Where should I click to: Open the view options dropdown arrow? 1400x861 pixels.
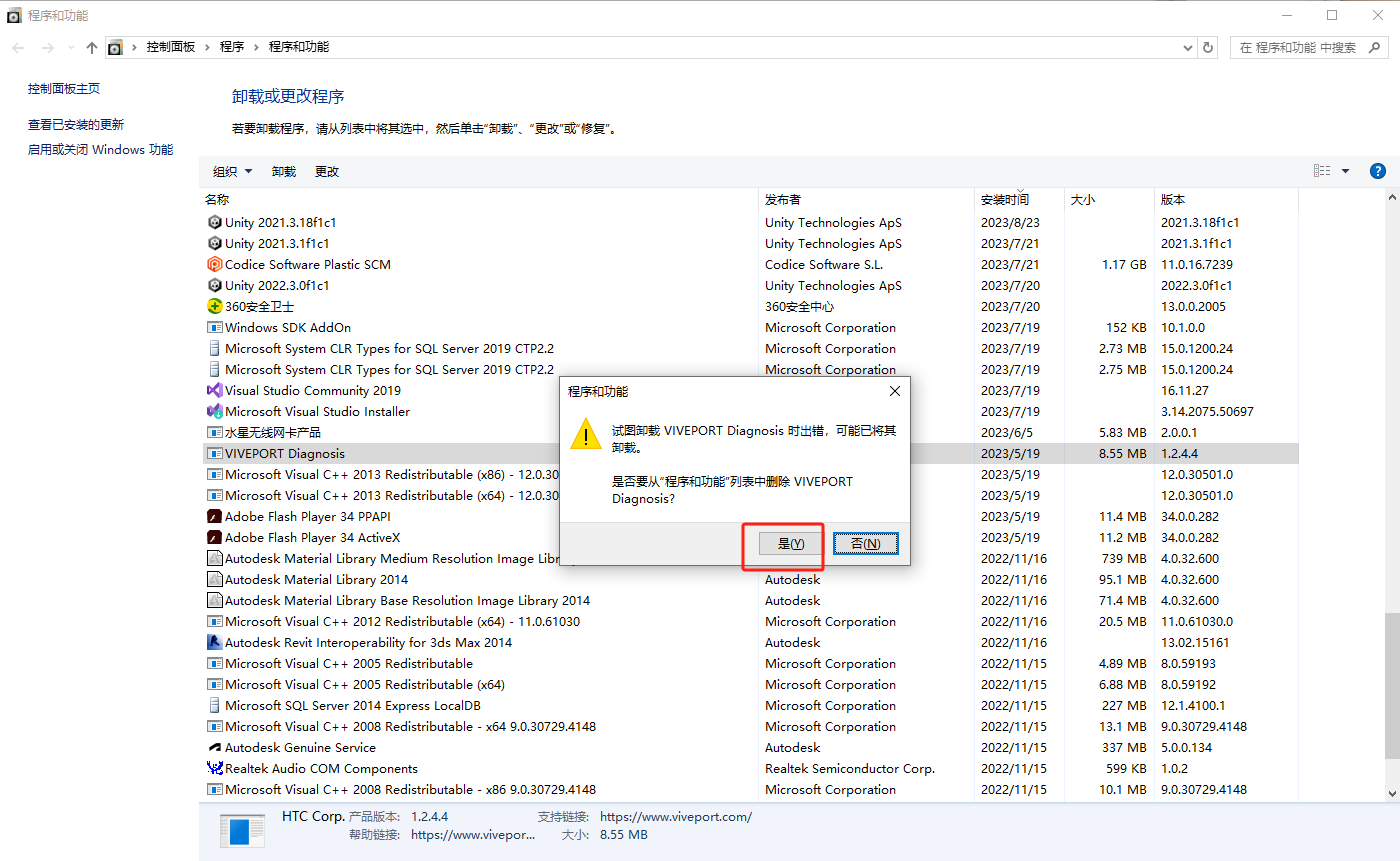tap(1345, 170)
